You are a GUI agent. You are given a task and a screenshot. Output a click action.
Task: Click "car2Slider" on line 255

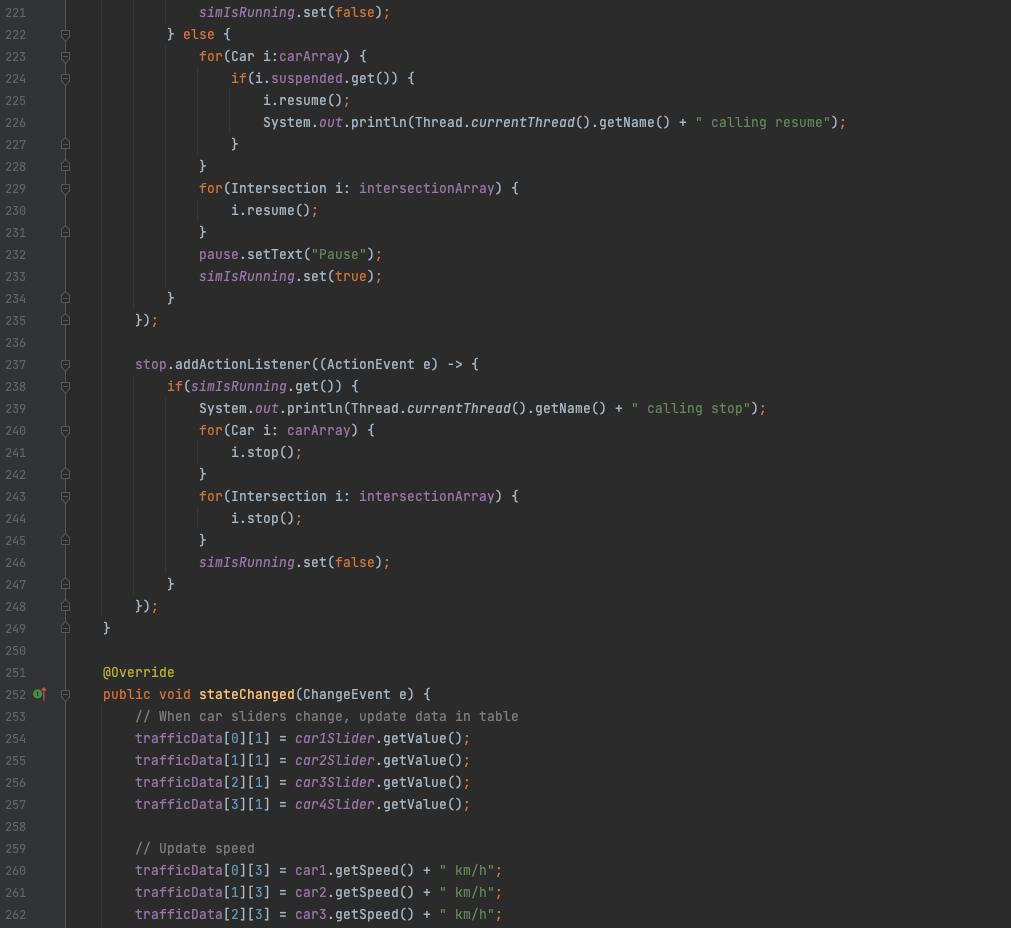pyautogui.click(x=335, y=761)
